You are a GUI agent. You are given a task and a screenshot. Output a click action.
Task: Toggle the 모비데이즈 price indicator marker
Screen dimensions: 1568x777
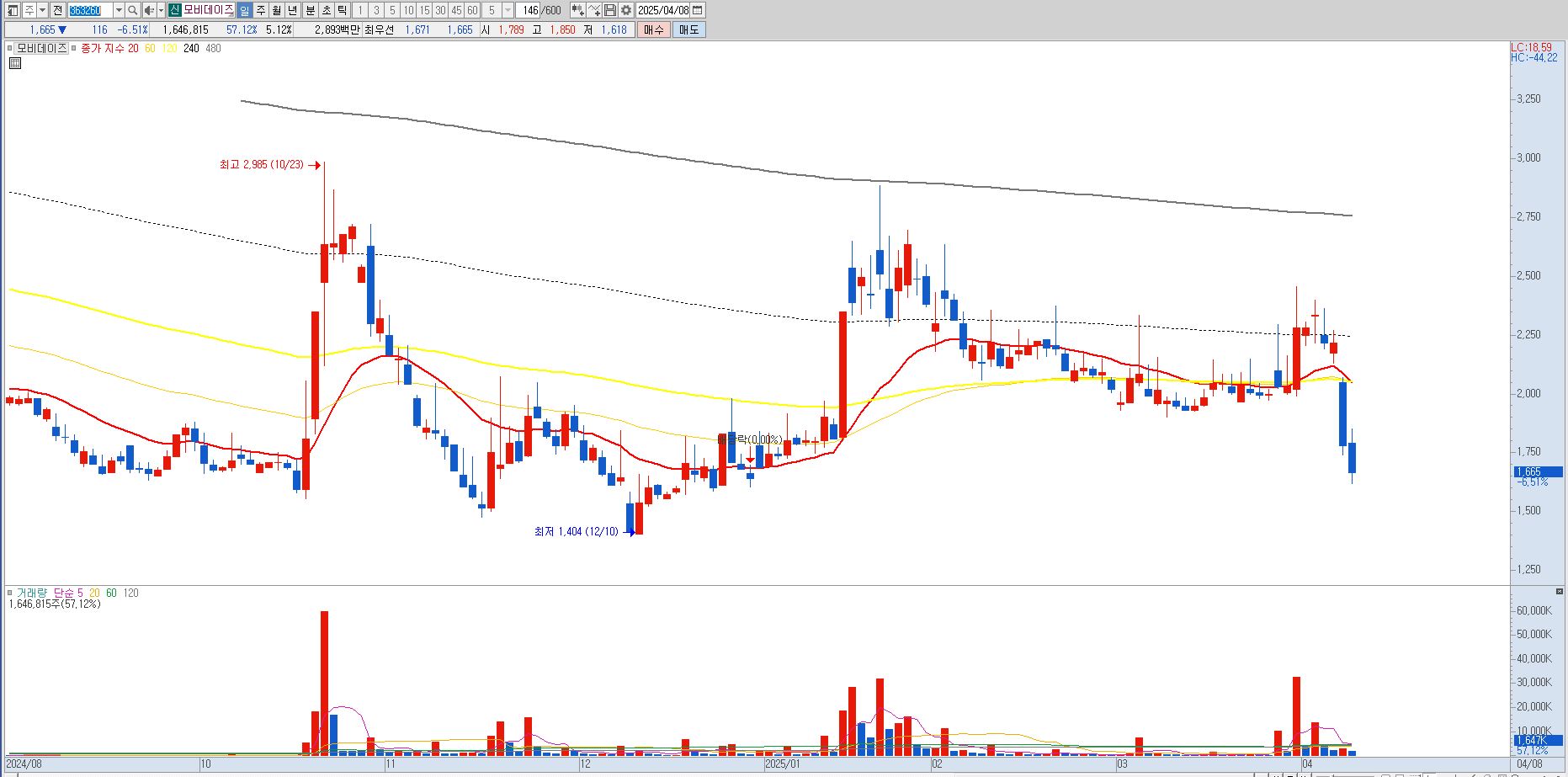10,48
